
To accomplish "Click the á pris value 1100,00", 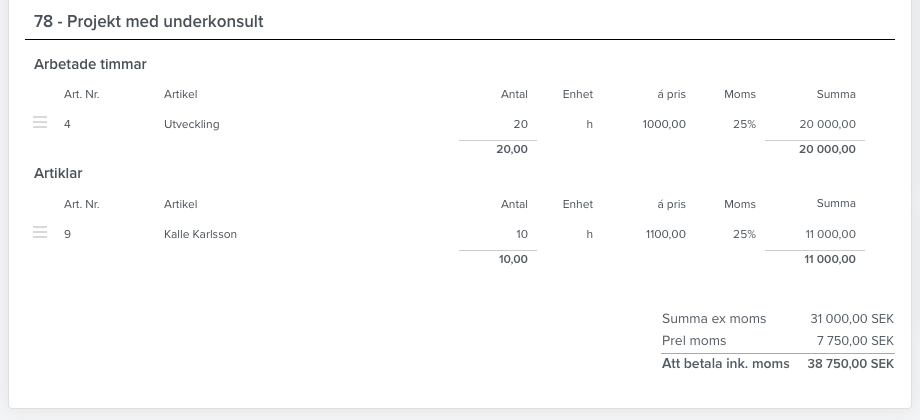I will point(665,234).
